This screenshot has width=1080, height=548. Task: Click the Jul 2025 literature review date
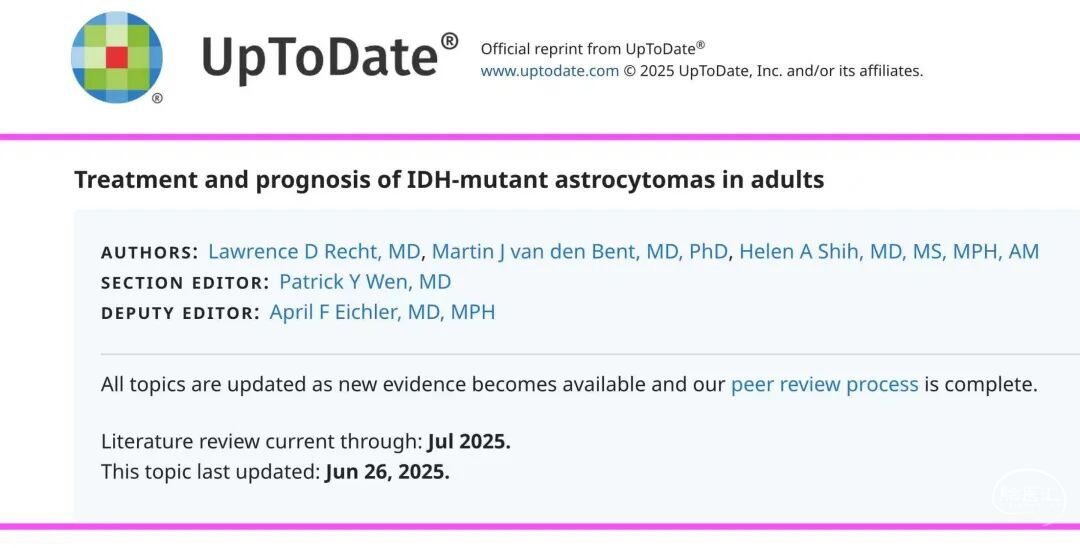tap(469, 441)
